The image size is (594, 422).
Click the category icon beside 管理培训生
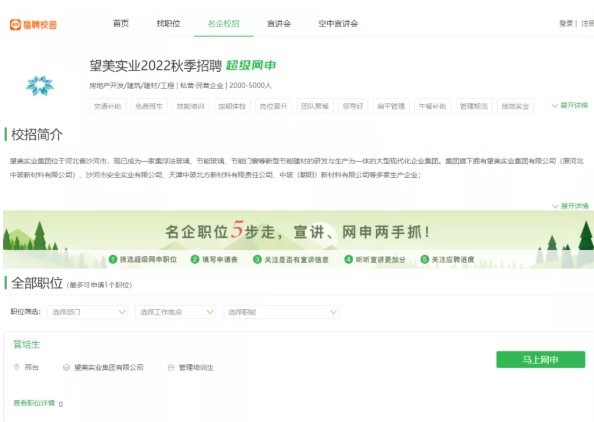coord(171,367)
